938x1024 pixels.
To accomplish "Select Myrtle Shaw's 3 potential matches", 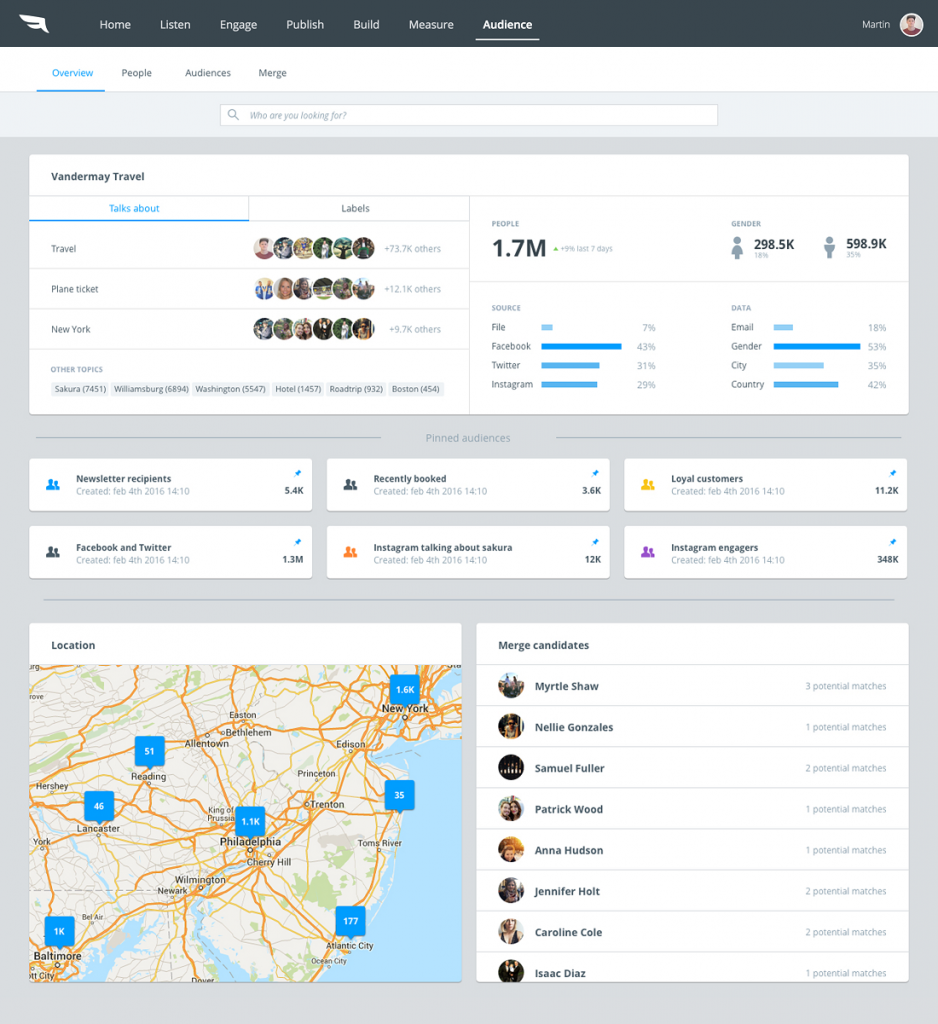I will click(x=847, y=686).
